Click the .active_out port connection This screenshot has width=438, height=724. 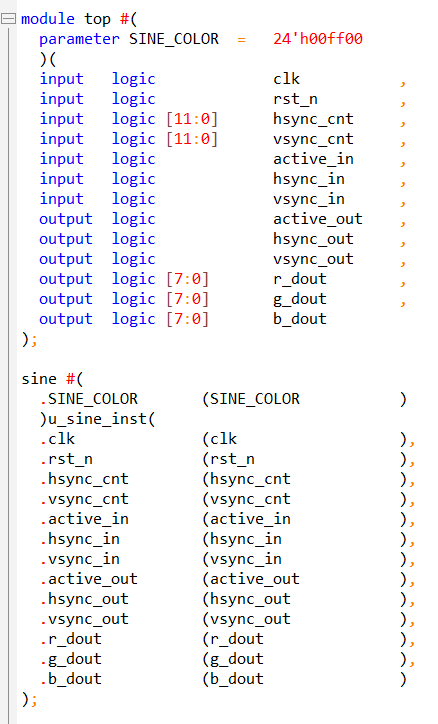point(88,579)
